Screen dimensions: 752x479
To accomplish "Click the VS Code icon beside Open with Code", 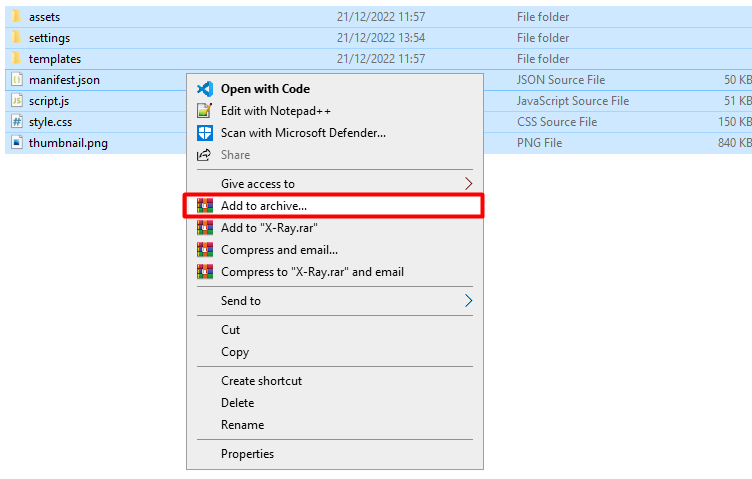I will pos(205,89).
